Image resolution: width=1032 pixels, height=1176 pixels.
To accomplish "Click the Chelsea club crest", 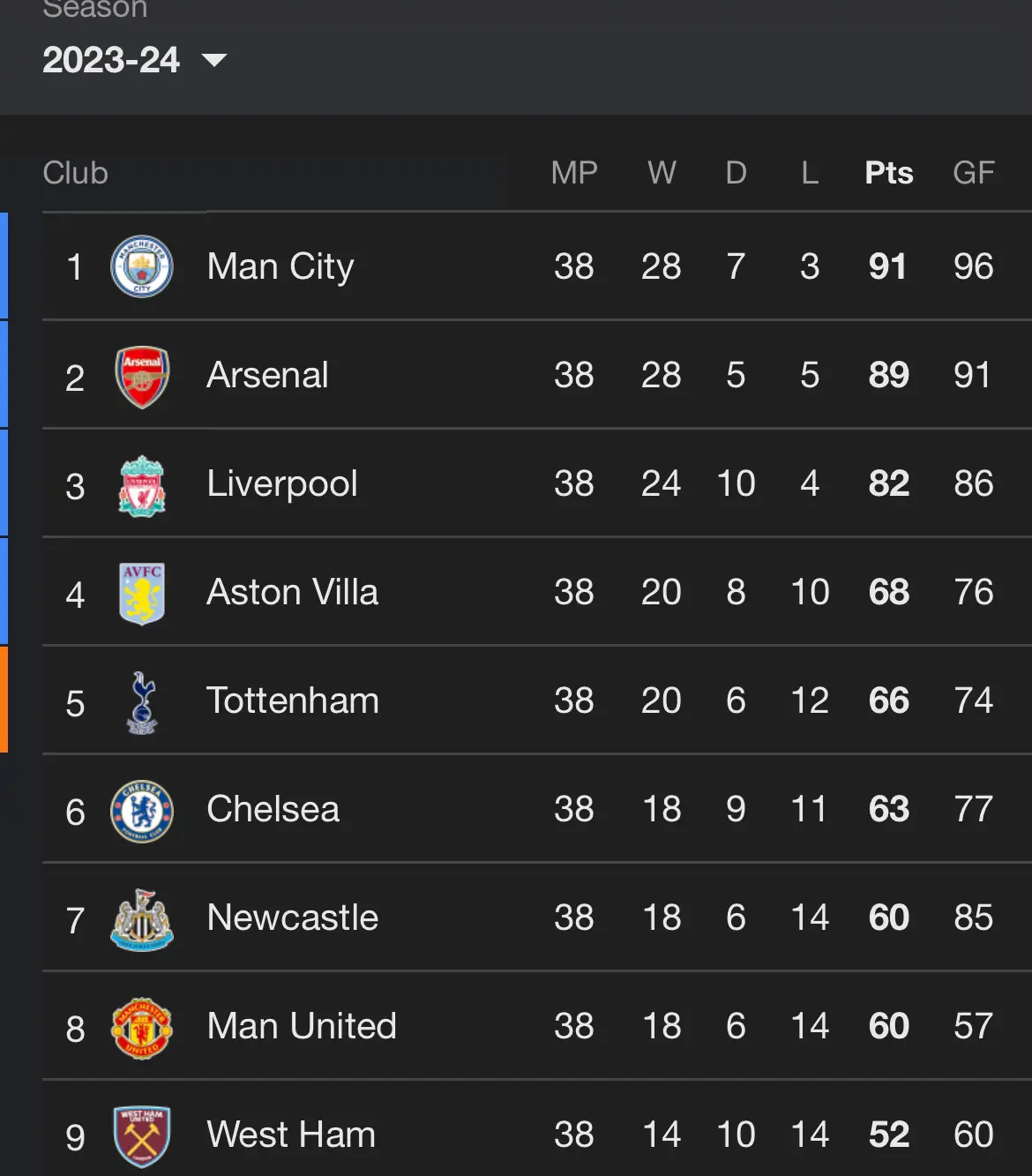I will pyautogui.click(x=141, y=811).
